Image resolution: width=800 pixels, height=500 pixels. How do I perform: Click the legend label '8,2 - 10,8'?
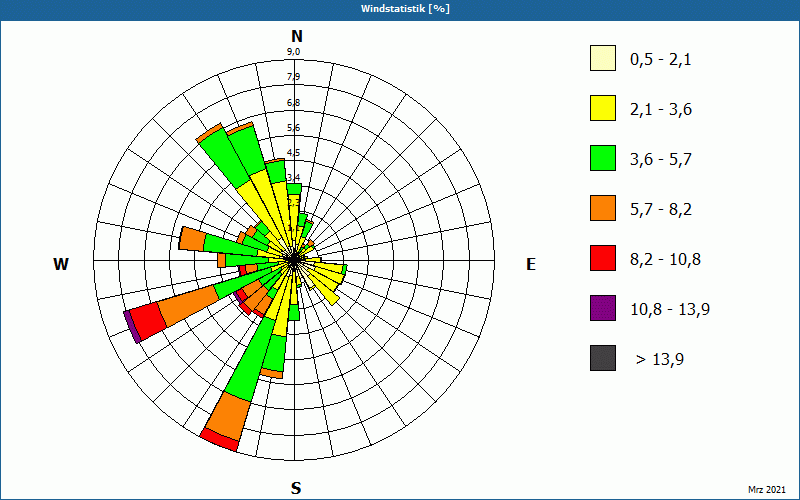pyautogui.click(x=665, y=260)
